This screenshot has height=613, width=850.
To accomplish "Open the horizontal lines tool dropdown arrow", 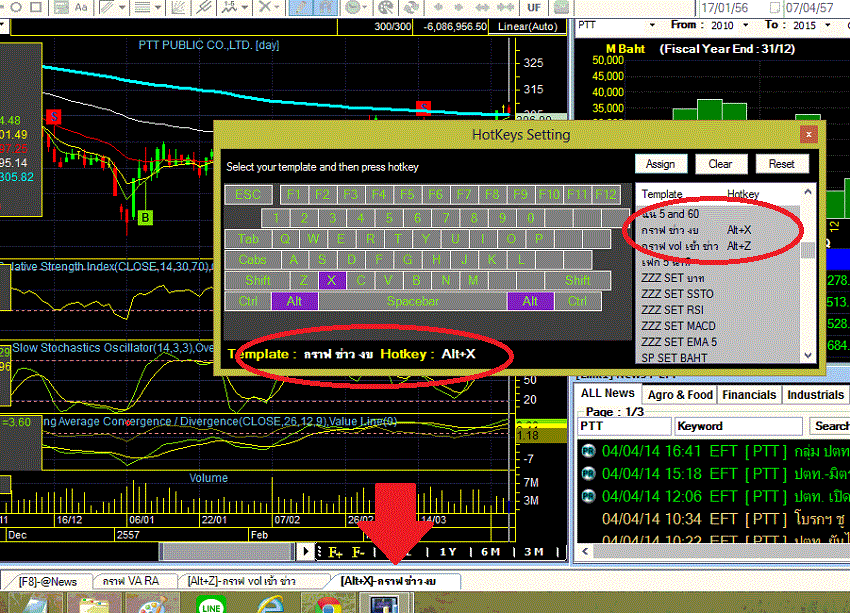I will click(x=158, y=7).
